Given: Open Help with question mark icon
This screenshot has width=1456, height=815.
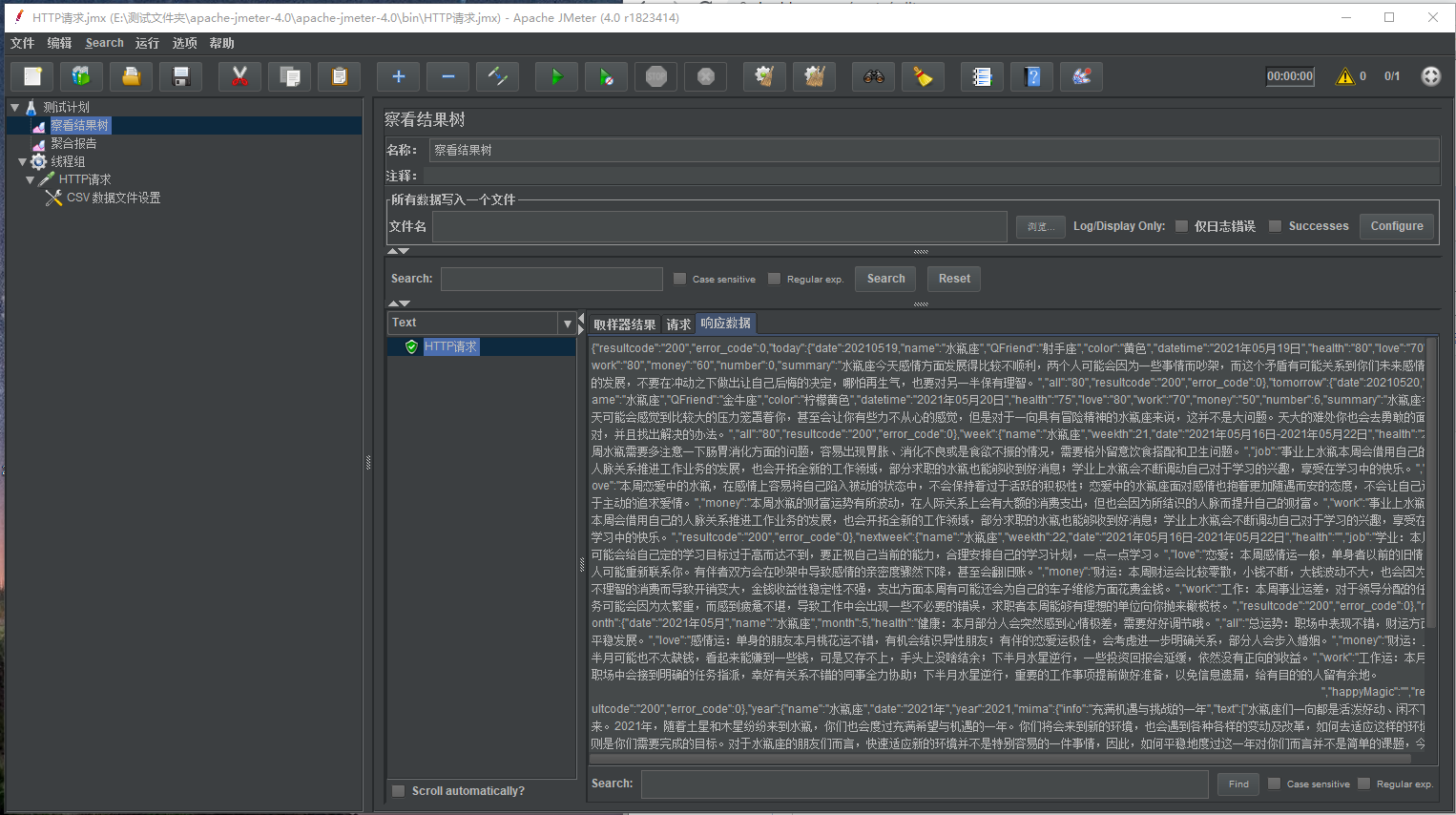Looking at the screenshot, I should (x=1032, y=76).
